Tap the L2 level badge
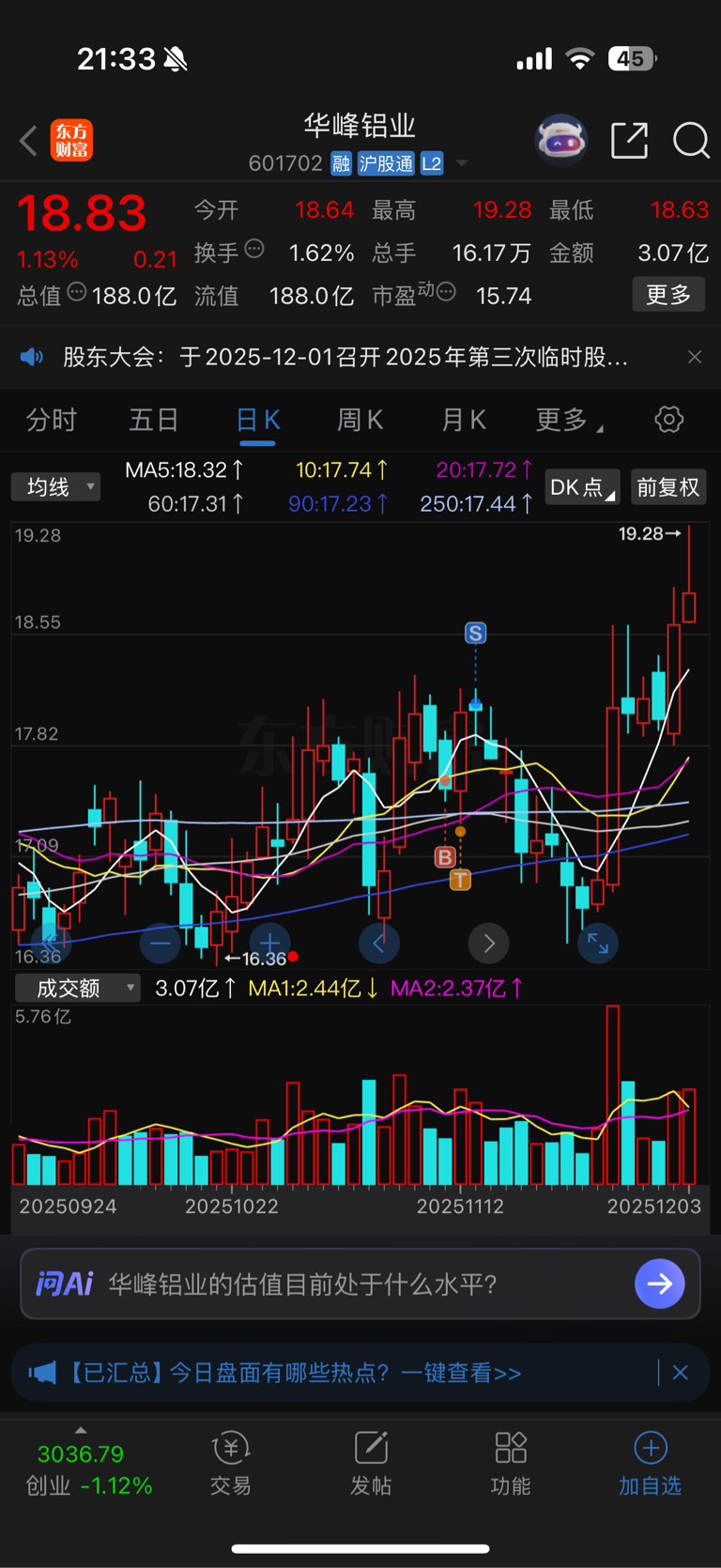 432,163
